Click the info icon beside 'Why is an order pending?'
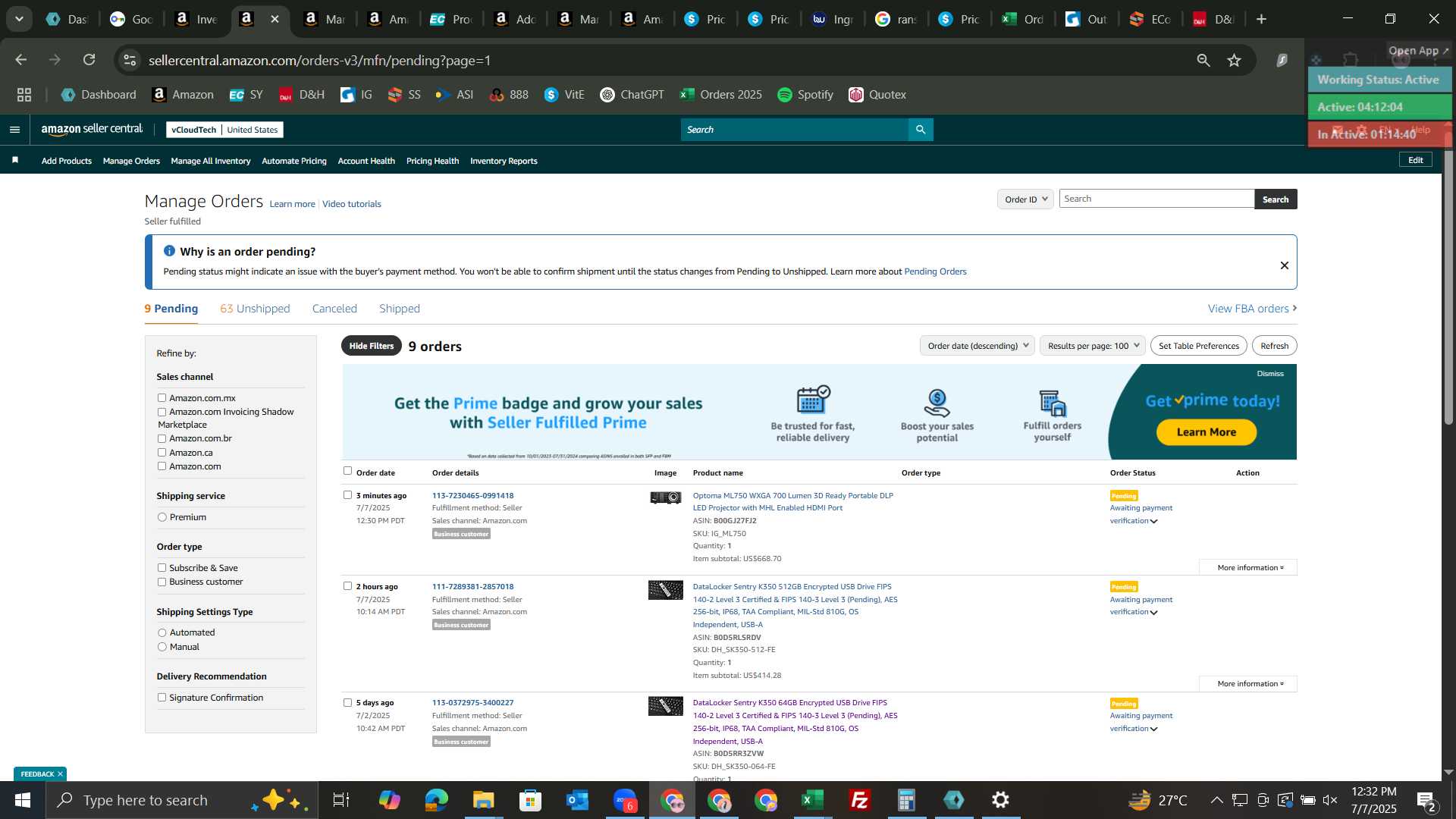Image resolution: width=1456 pixels, height=819 pixels. coord(169,251)
